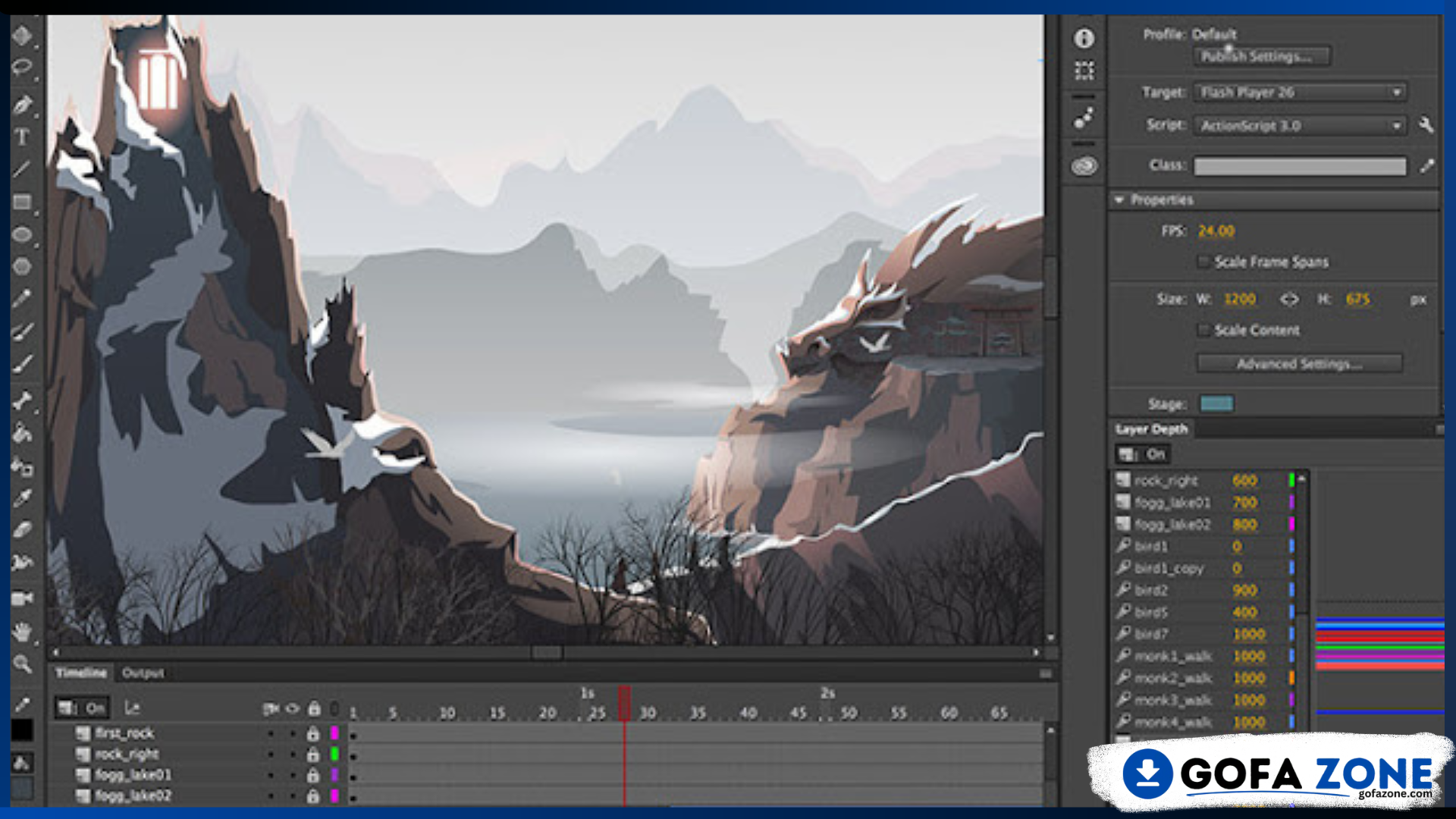Click the stage horizontal scrollbar
This screenshot has width=1456, height=819.
(546, 652)
